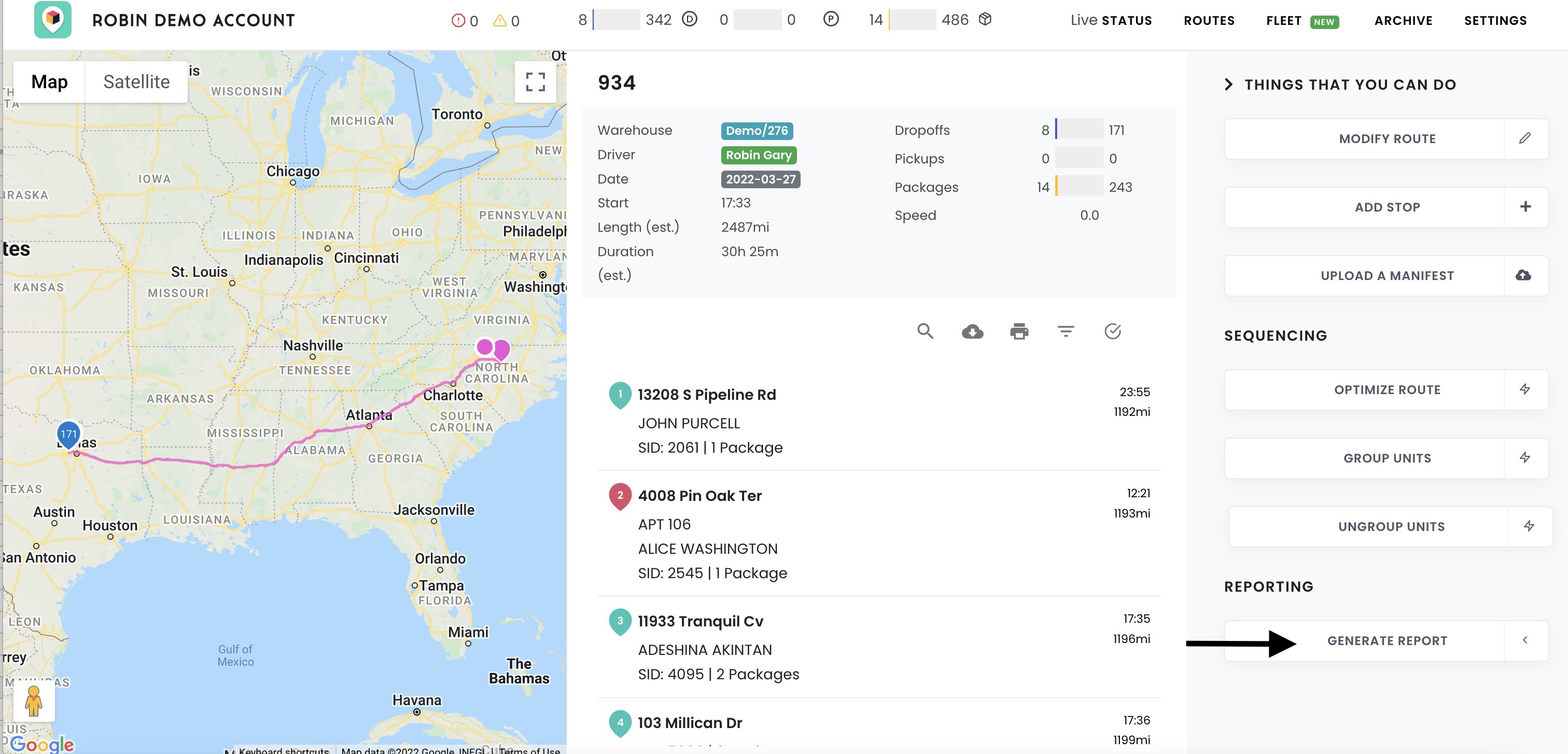Image resolution: width=1568 pixels, height=754 pixels.
Task: Click the search magnifier icon above stops
Action: (925, 331)
